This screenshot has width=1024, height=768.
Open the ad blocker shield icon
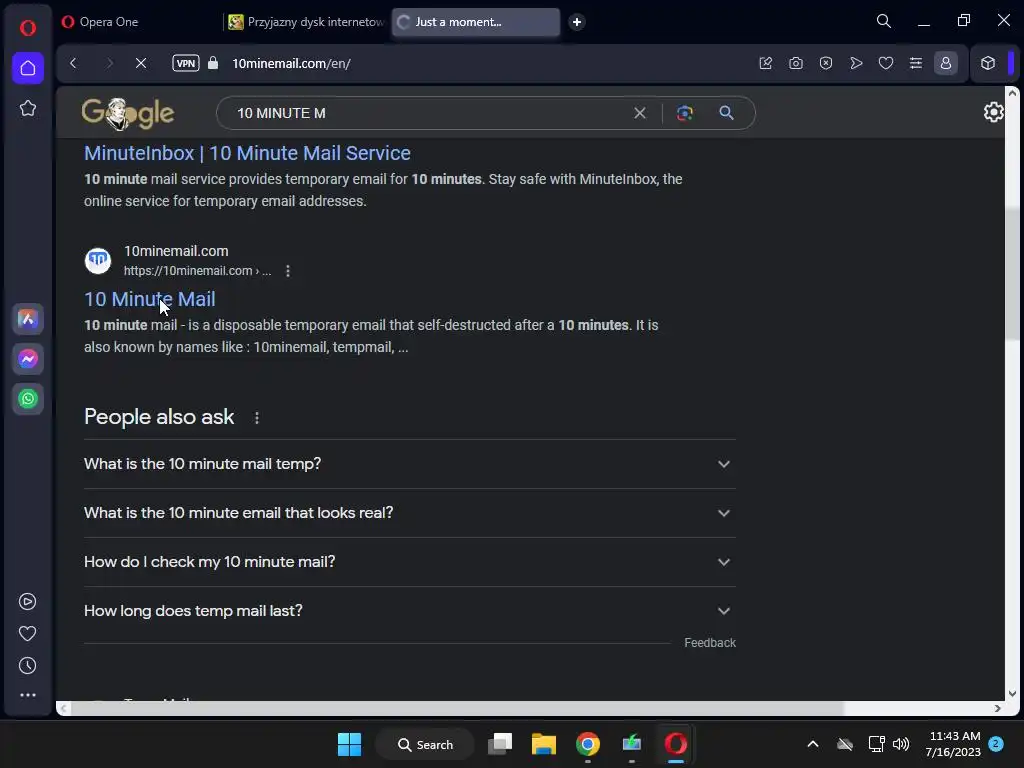pyautogui.click(x=825, y=63)
